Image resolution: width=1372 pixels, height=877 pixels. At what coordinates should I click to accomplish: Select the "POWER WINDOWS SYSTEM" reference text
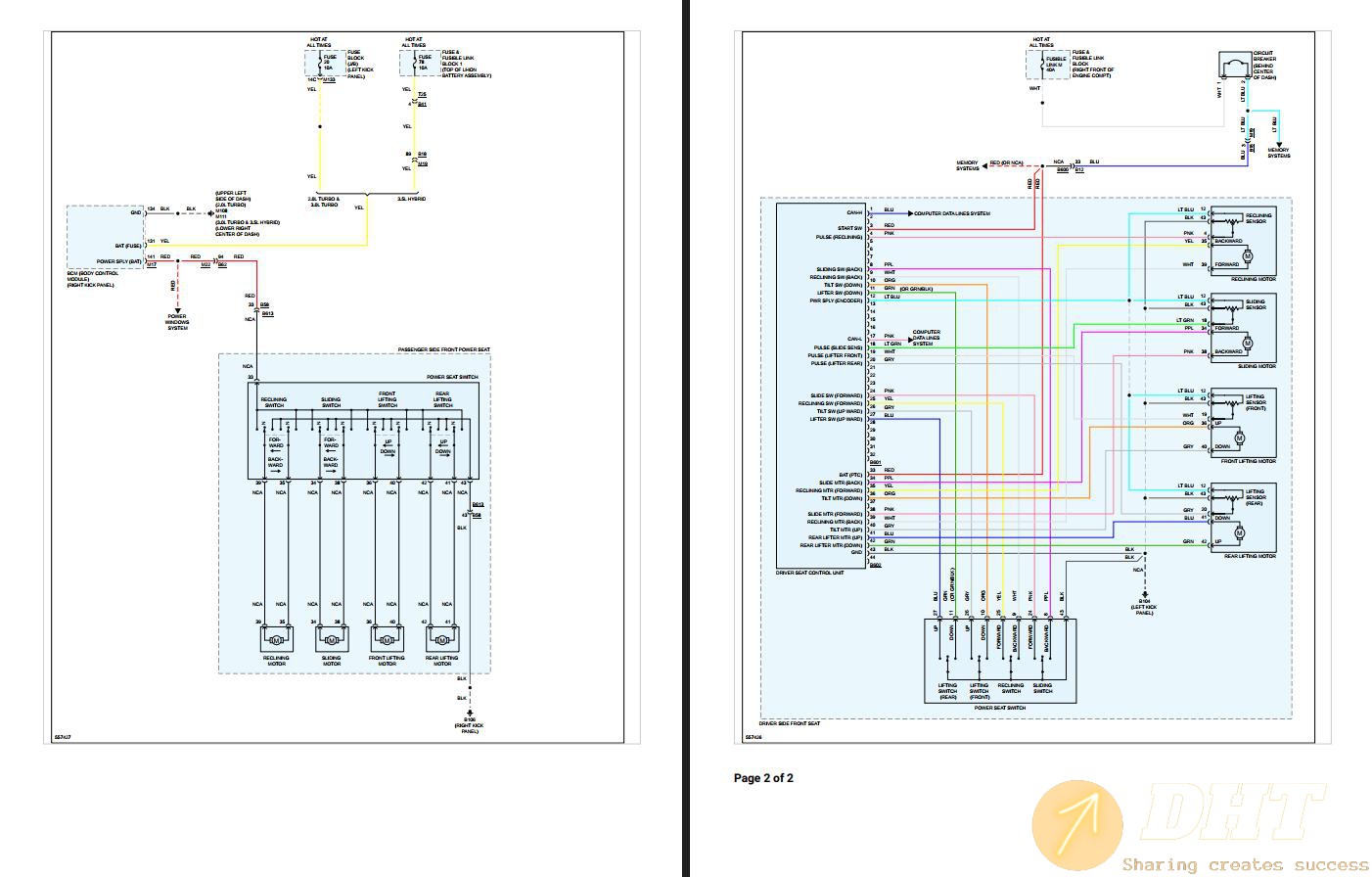[x=177, y=322]
